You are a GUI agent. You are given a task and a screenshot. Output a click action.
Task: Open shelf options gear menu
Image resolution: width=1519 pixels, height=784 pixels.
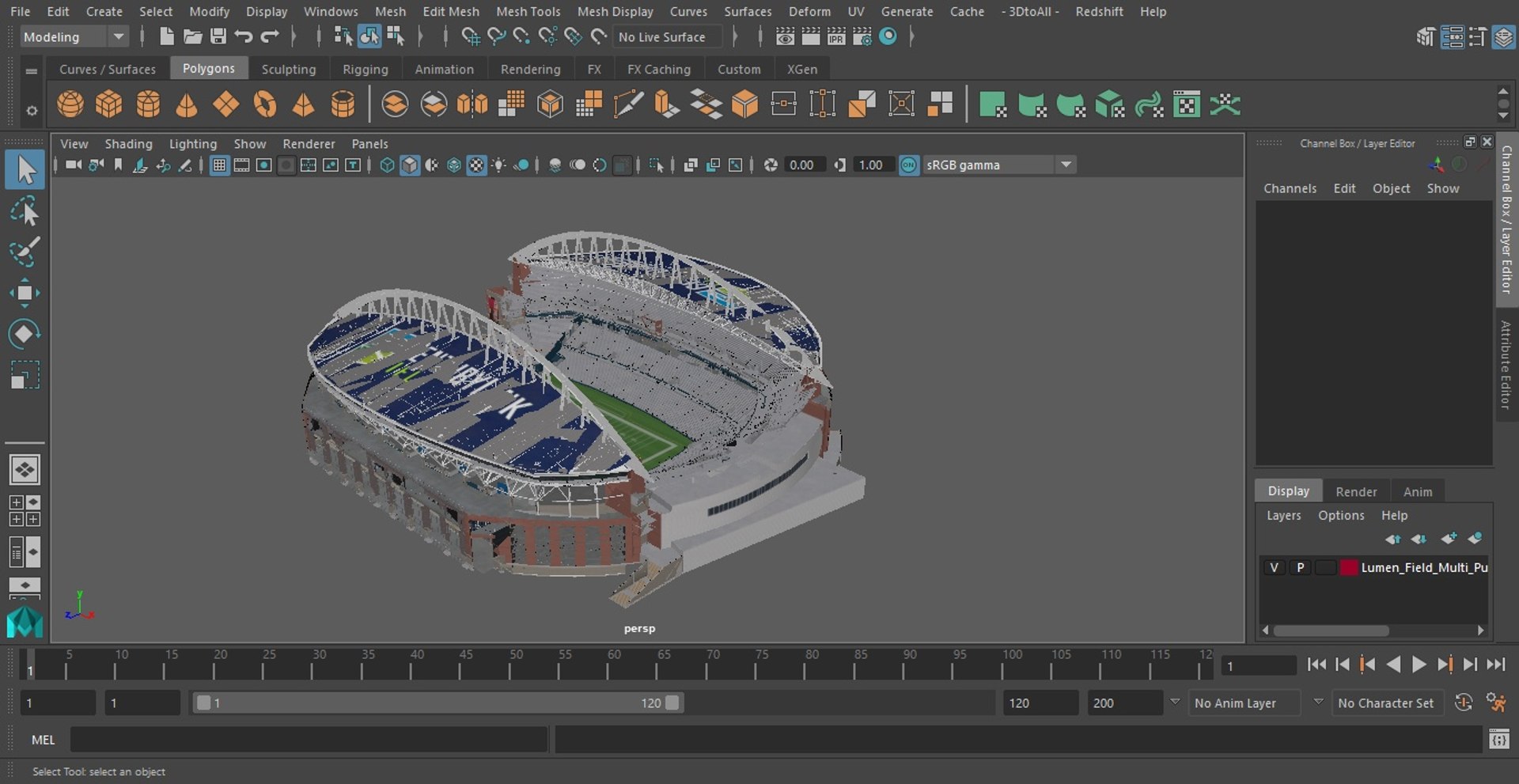pos(32,111)
